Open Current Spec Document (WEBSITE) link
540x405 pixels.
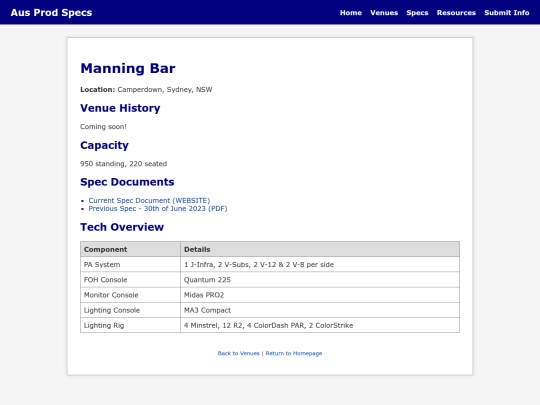149,200
